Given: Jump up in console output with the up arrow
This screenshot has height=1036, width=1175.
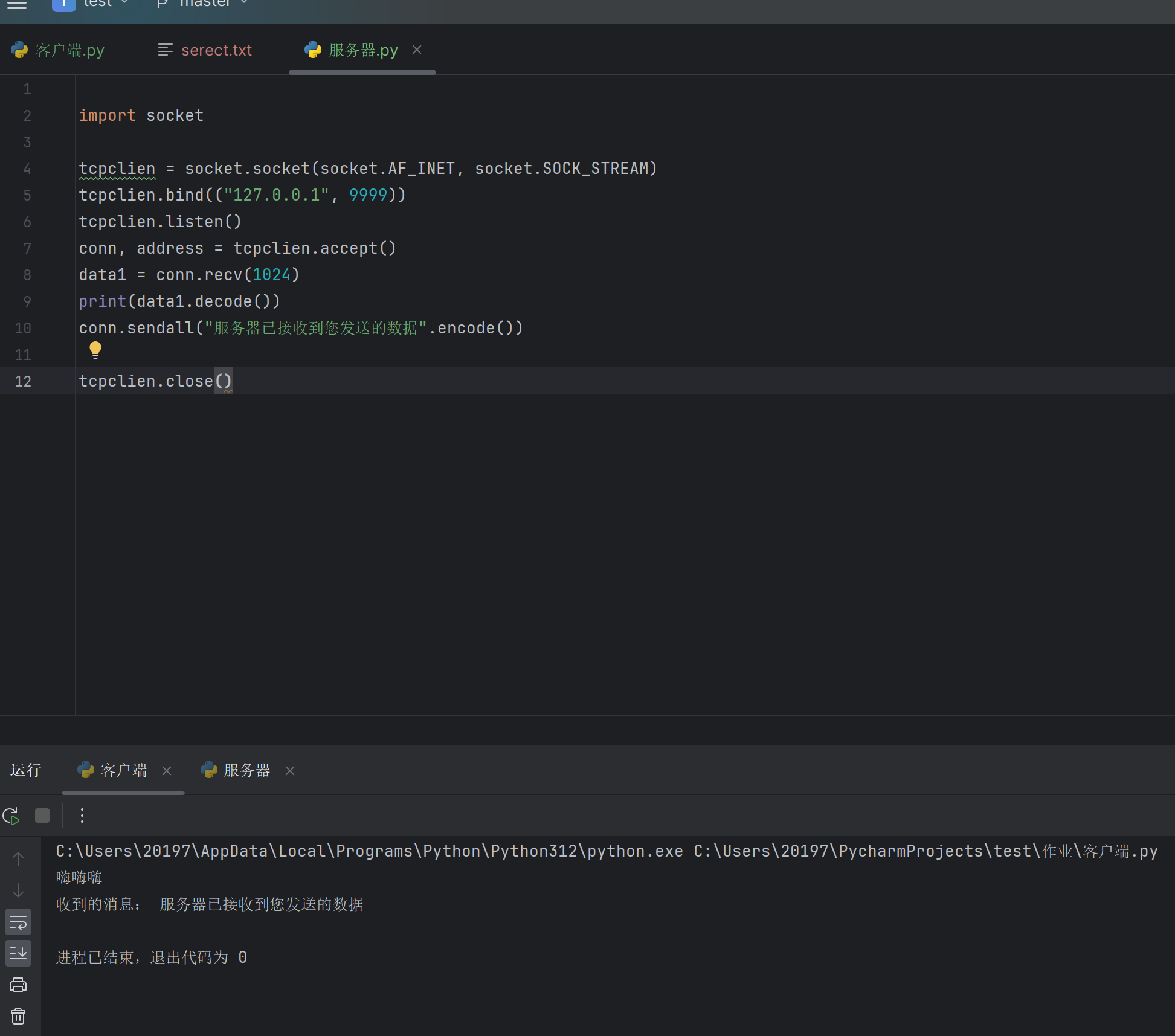Looking at the screenshot, I should [18, 858].
